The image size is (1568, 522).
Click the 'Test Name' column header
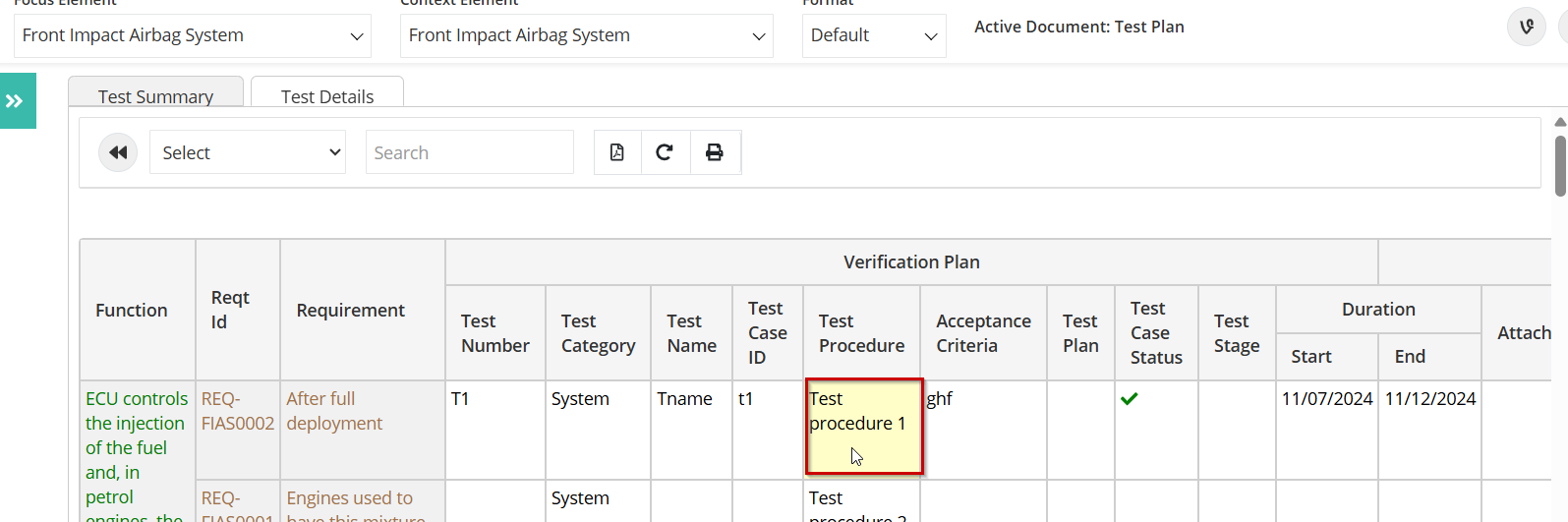pyautogui.click(x=691, y=333)
